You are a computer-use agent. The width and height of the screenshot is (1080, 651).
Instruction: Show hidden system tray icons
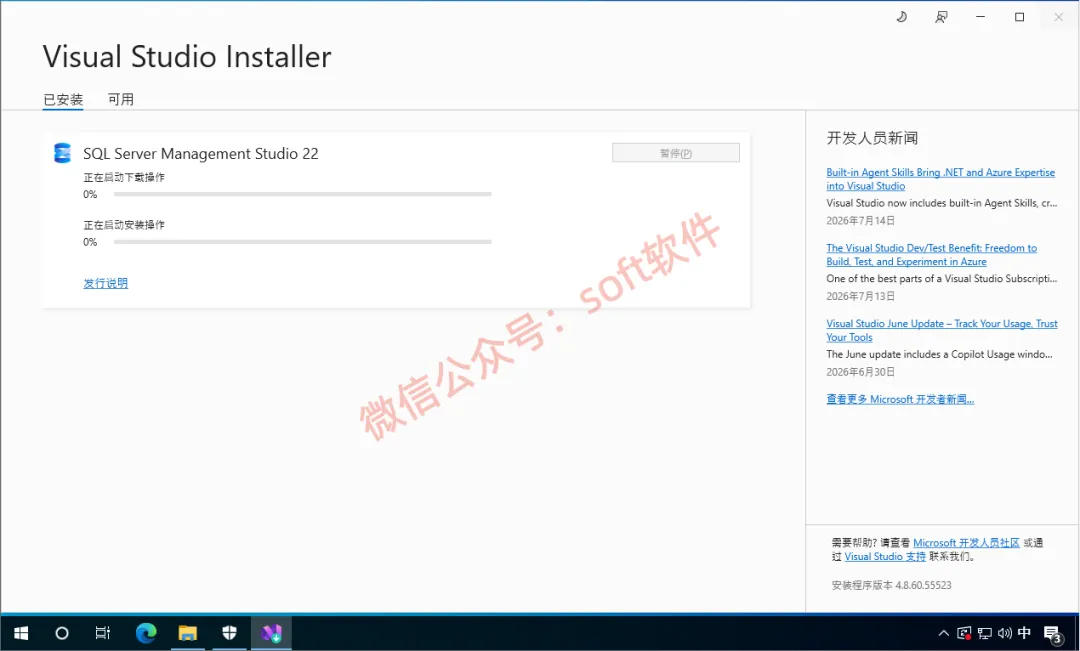click(944, 633)
